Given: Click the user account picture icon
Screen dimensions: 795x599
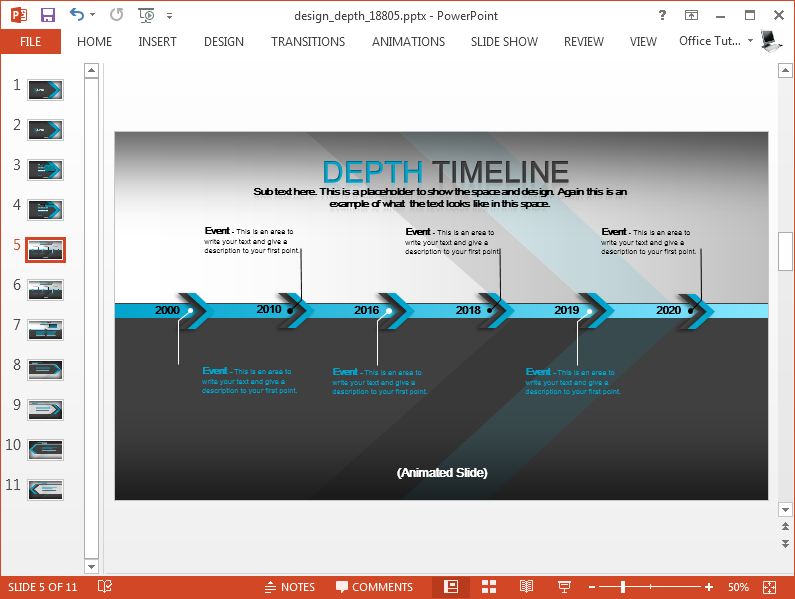Looking at the screenshot, I should pyautogui.click(x=772, y=41).
